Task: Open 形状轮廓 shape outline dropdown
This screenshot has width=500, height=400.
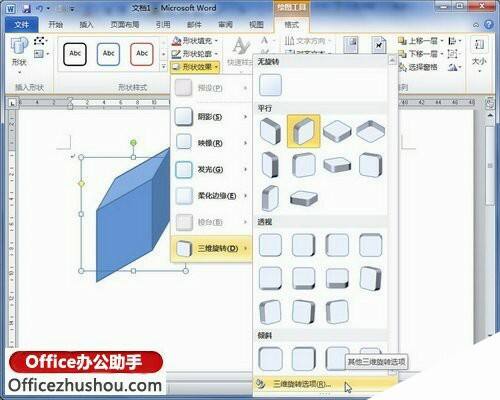Action: click(x=195, y=54)
